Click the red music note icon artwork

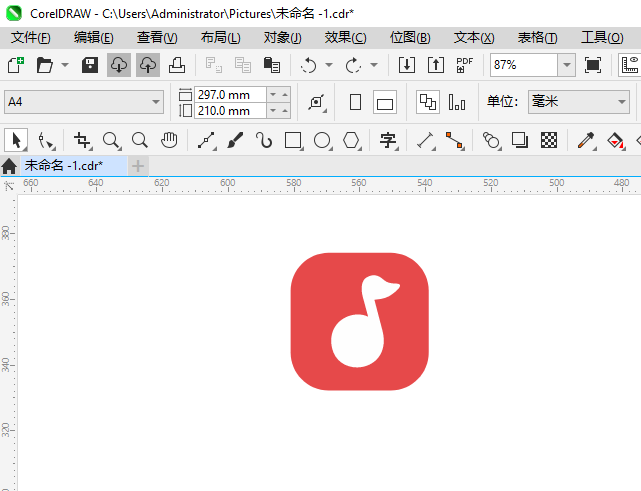[x=360, y=322]
